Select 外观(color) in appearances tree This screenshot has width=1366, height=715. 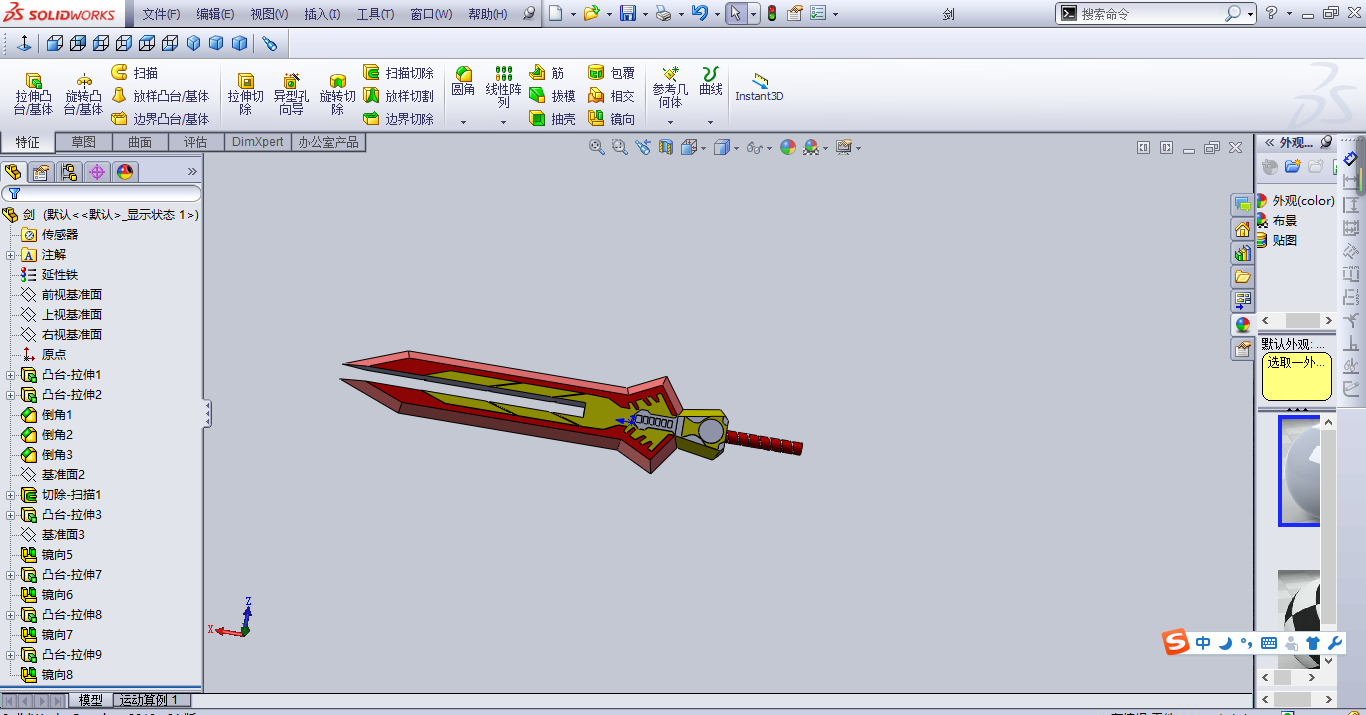click(x=1303, y=201)
